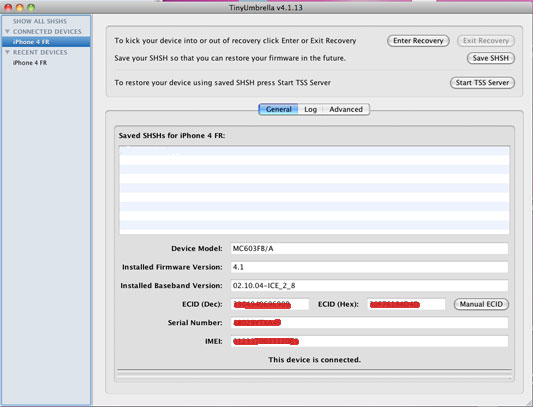
Task: Click the 'Saved SHSHs for iPhone 4 FR:' heading
Action: point(172,136)
